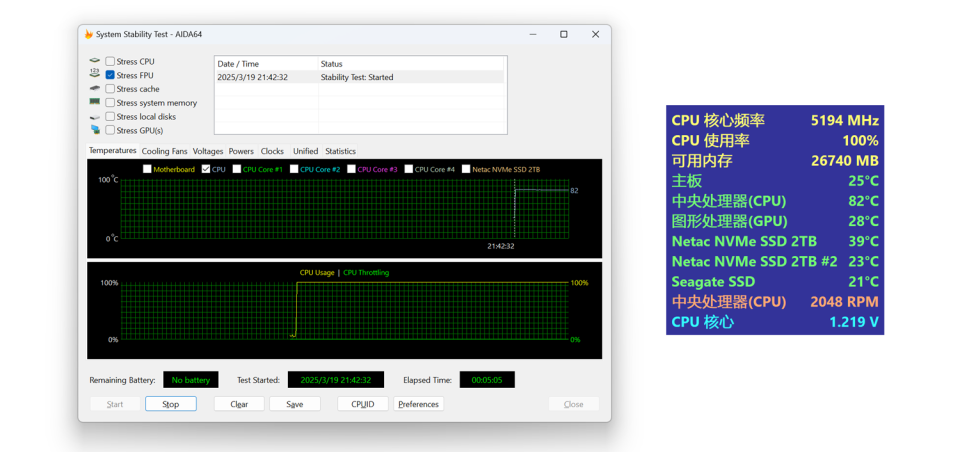
Task: Enable the Stress GPU(s) checkbox
Action: point(110,130)
